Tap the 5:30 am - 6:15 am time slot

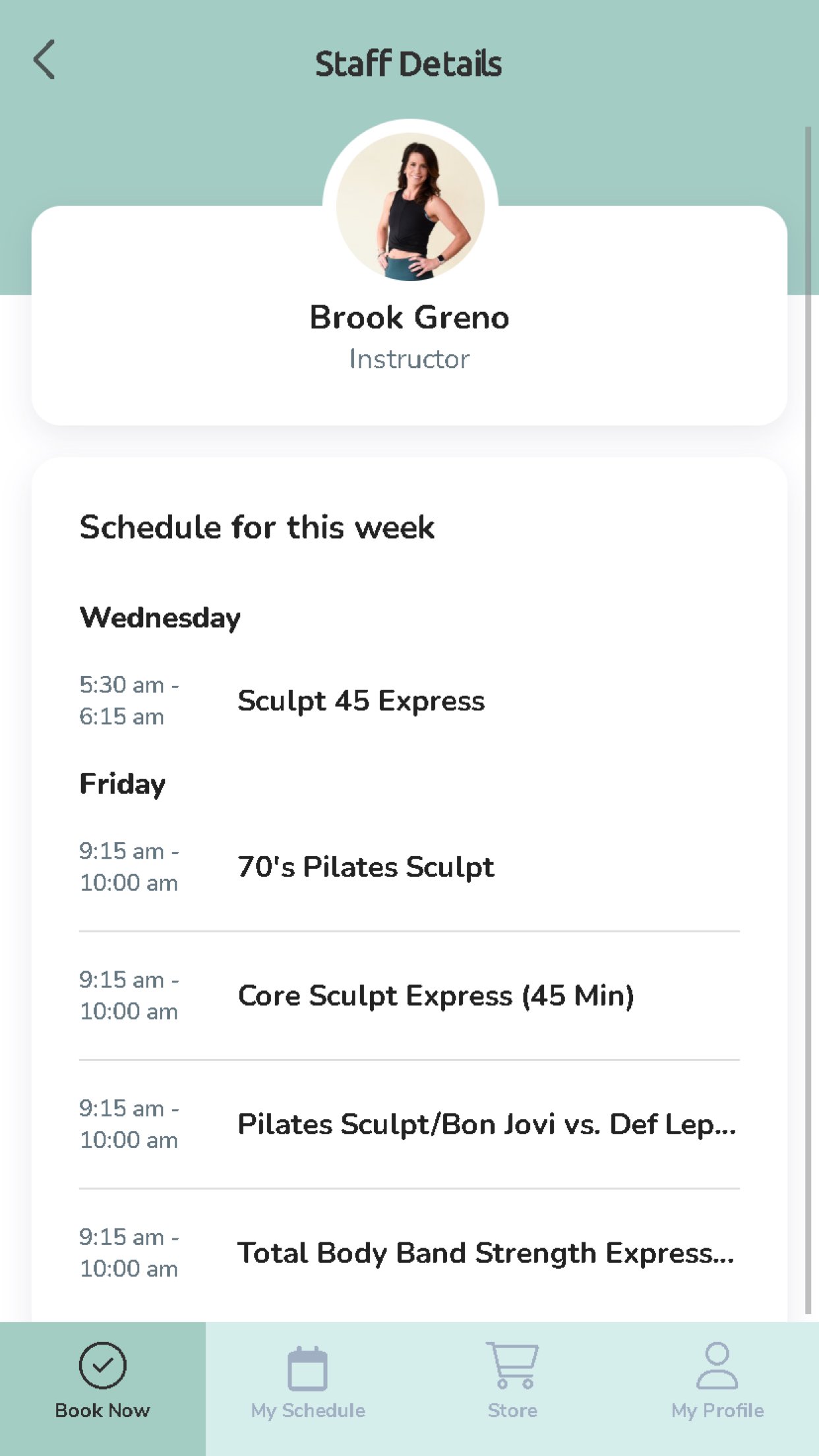click(x=129, y=701)
